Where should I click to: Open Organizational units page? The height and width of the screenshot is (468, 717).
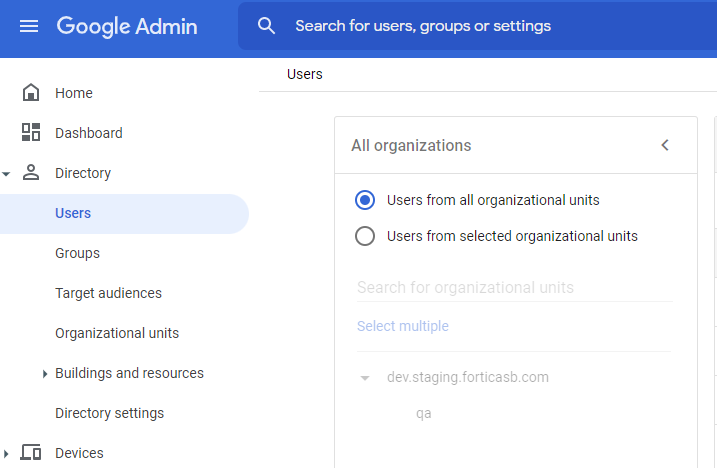coord(117,333)
